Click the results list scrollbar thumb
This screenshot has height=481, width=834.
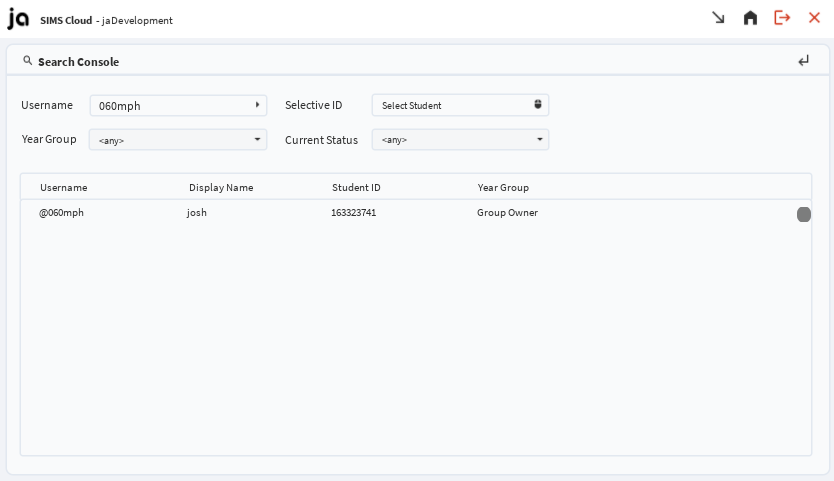point(804,214)
